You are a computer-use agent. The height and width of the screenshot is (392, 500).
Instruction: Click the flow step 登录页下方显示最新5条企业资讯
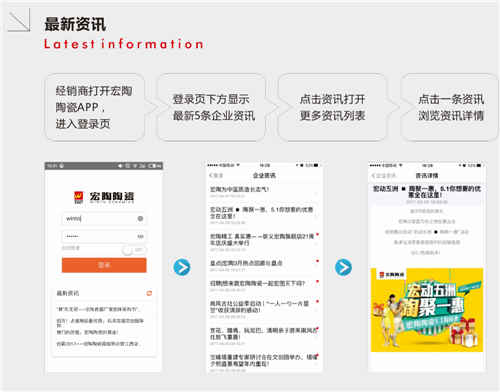click(214, 107)
